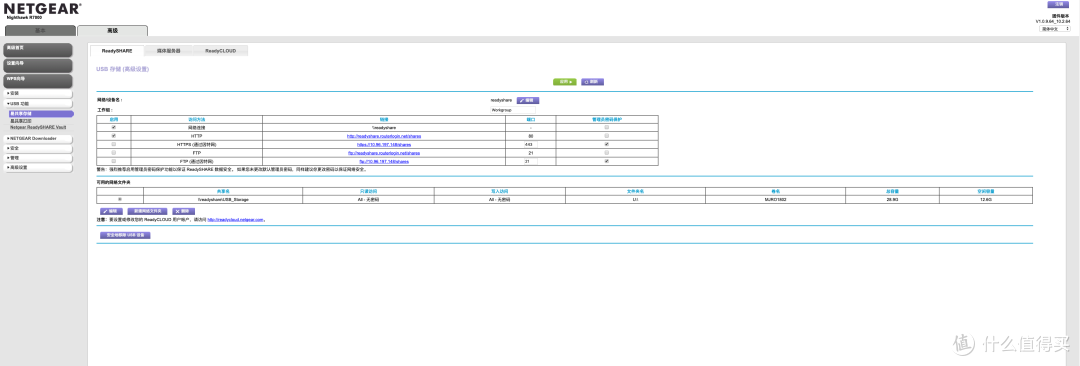The width and height of the screenshot is (1080, 366).
Task: Open the language selection dropdown
Action: 1055,29
